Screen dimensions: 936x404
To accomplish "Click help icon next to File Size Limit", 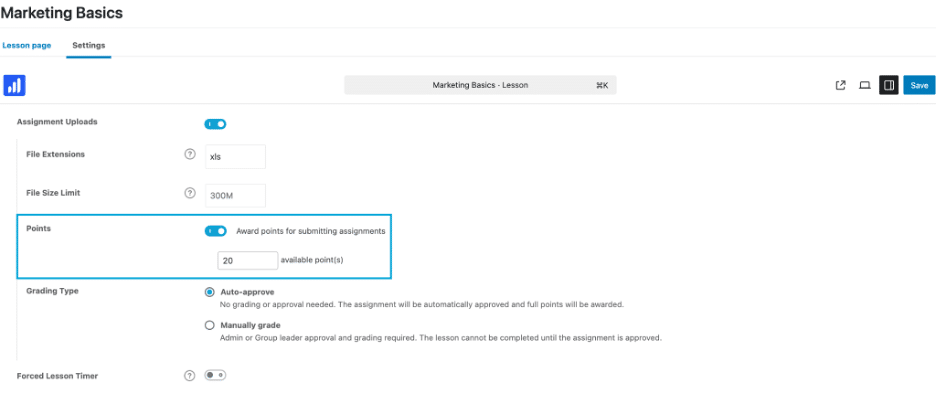I will tap(190, 193).
